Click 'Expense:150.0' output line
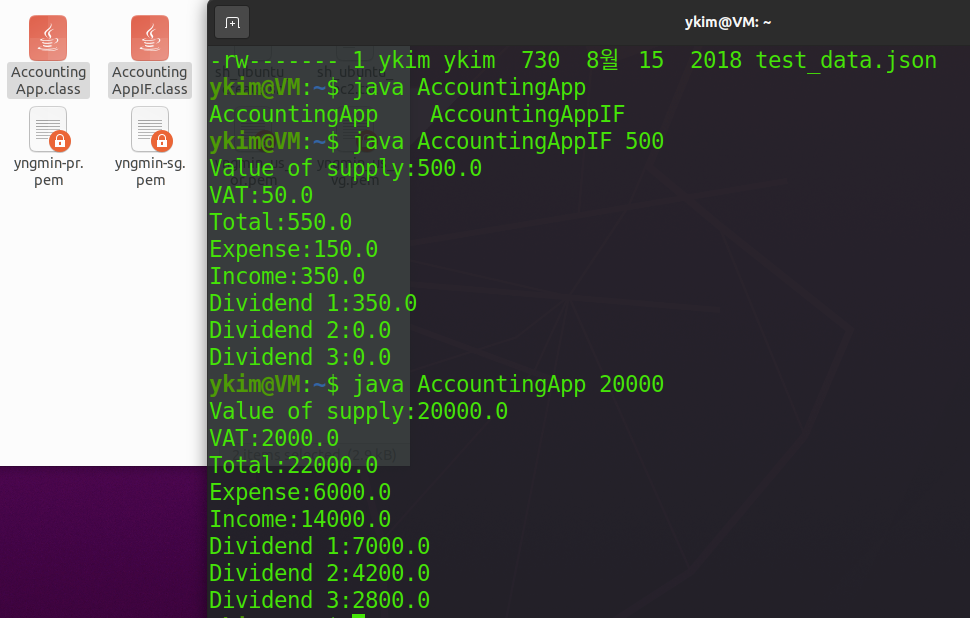 (x=293, y=249)
